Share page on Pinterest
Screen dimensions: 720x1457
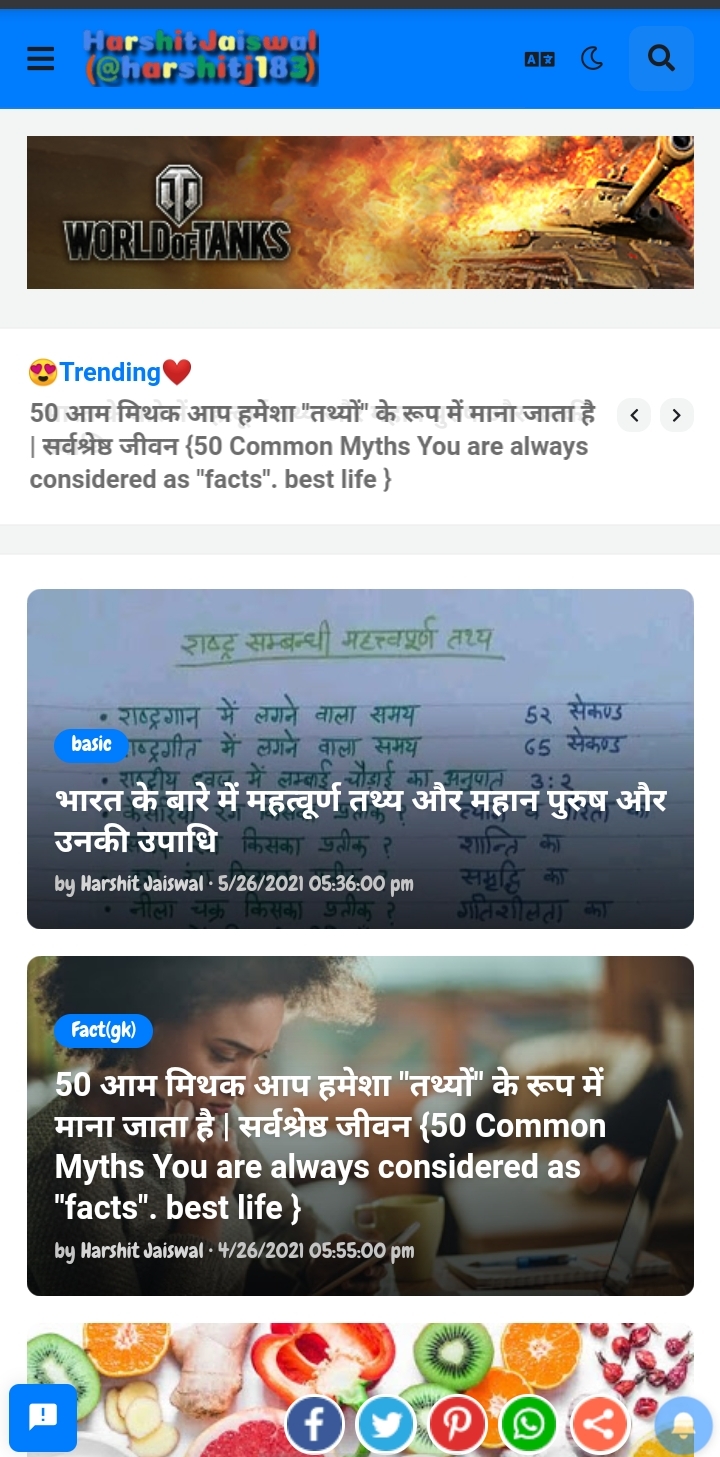click(x=457, y=1424)
